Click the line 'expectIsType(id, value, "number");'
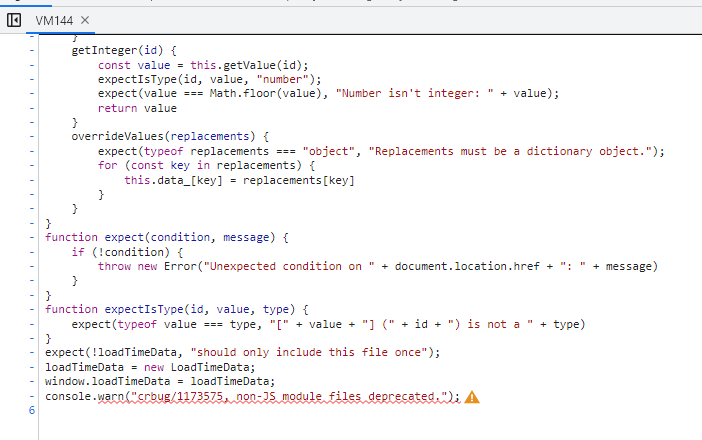The height and width of the screenshot is (440, 702). 210,80
